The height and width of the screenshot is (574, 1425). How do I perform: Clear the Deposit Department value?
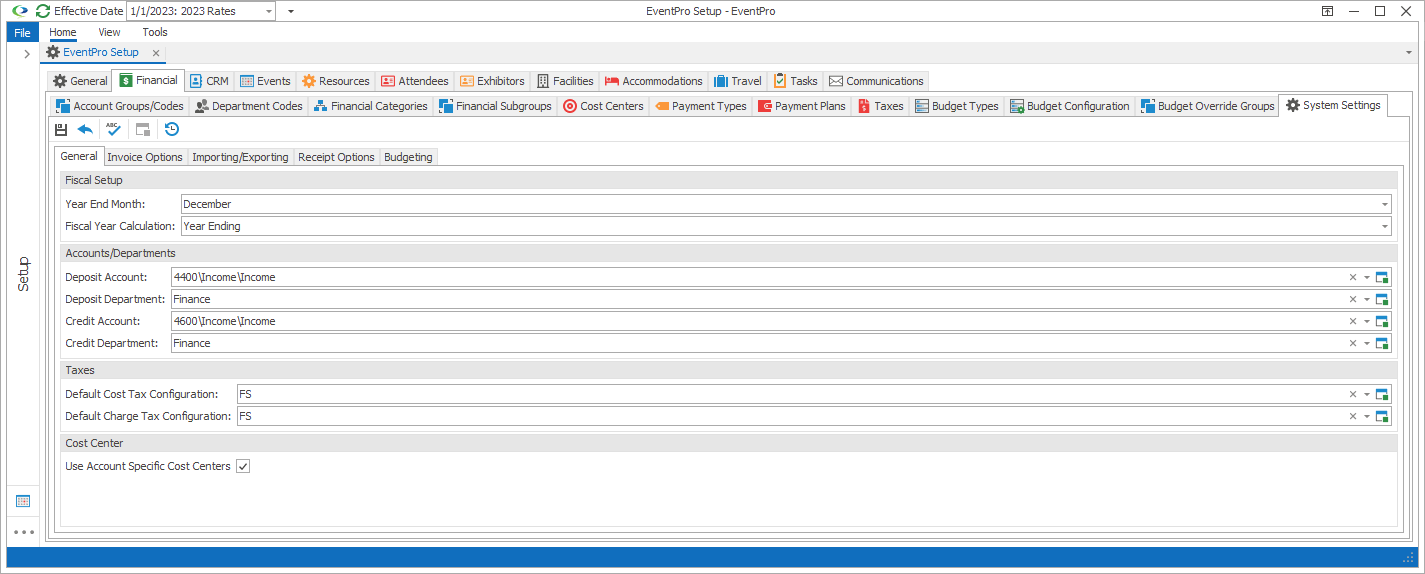click(x=1353, y=299)
